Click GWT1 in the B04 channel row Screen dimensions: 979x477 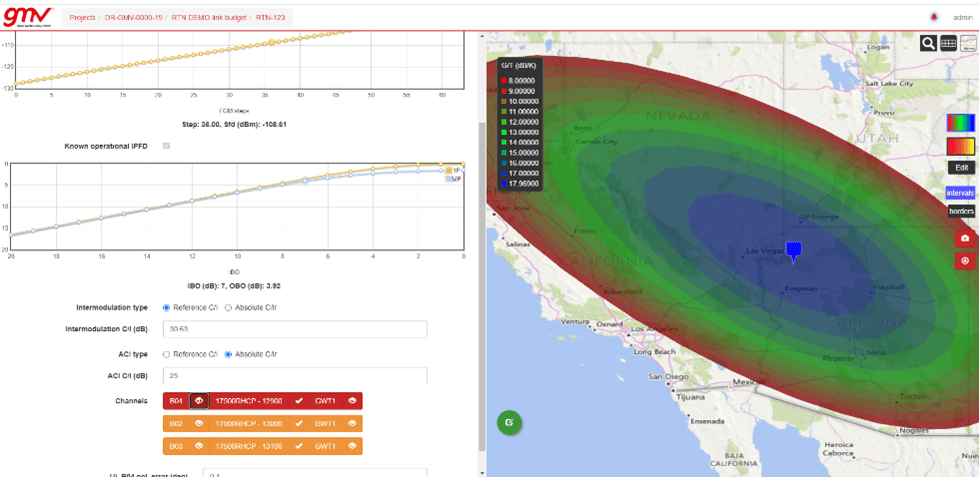pyautogui.click(x=325, y=401)
